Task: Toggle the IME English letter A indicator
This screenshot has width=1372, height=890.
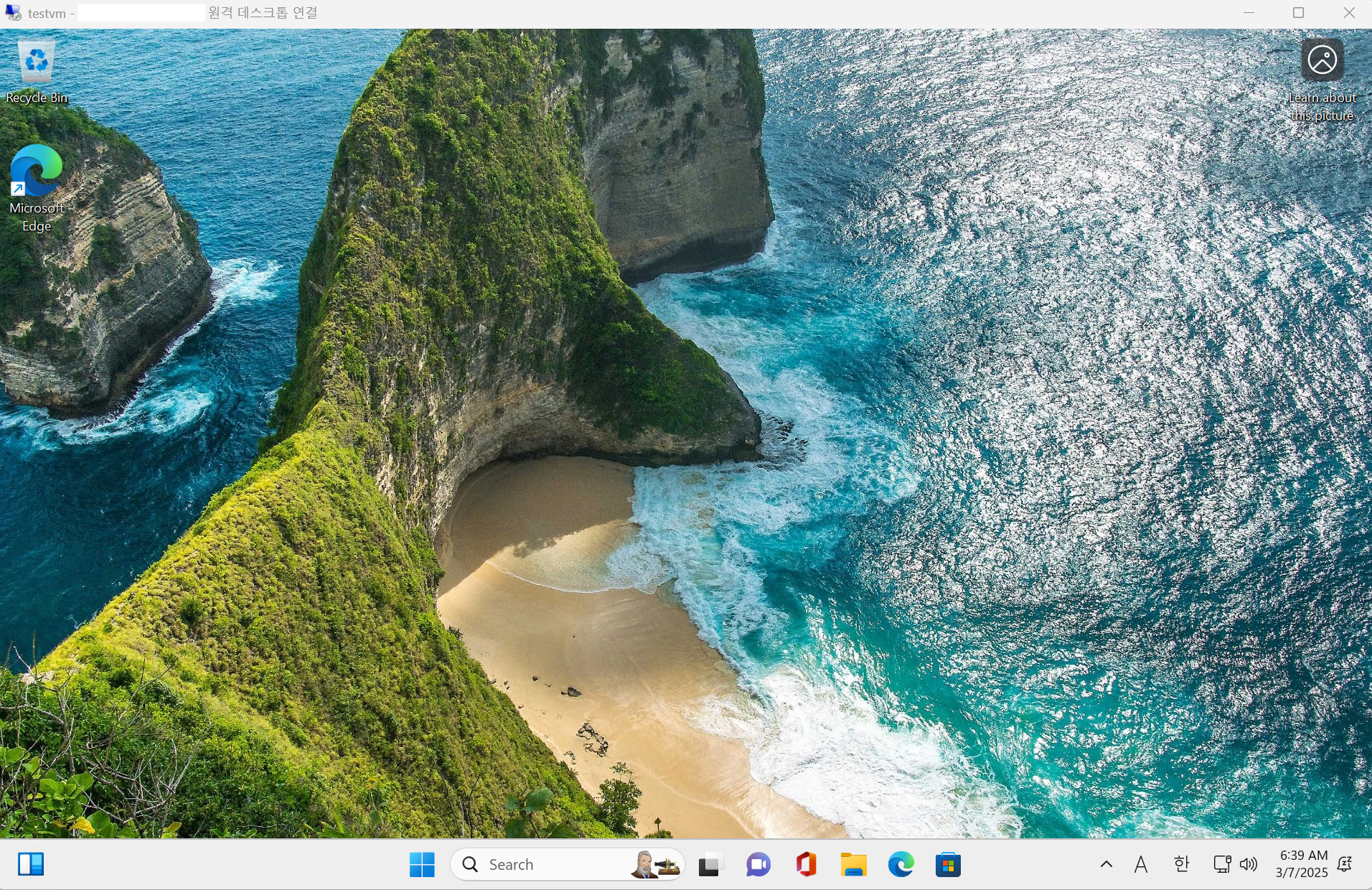Action: click(x=1141, y=864)
